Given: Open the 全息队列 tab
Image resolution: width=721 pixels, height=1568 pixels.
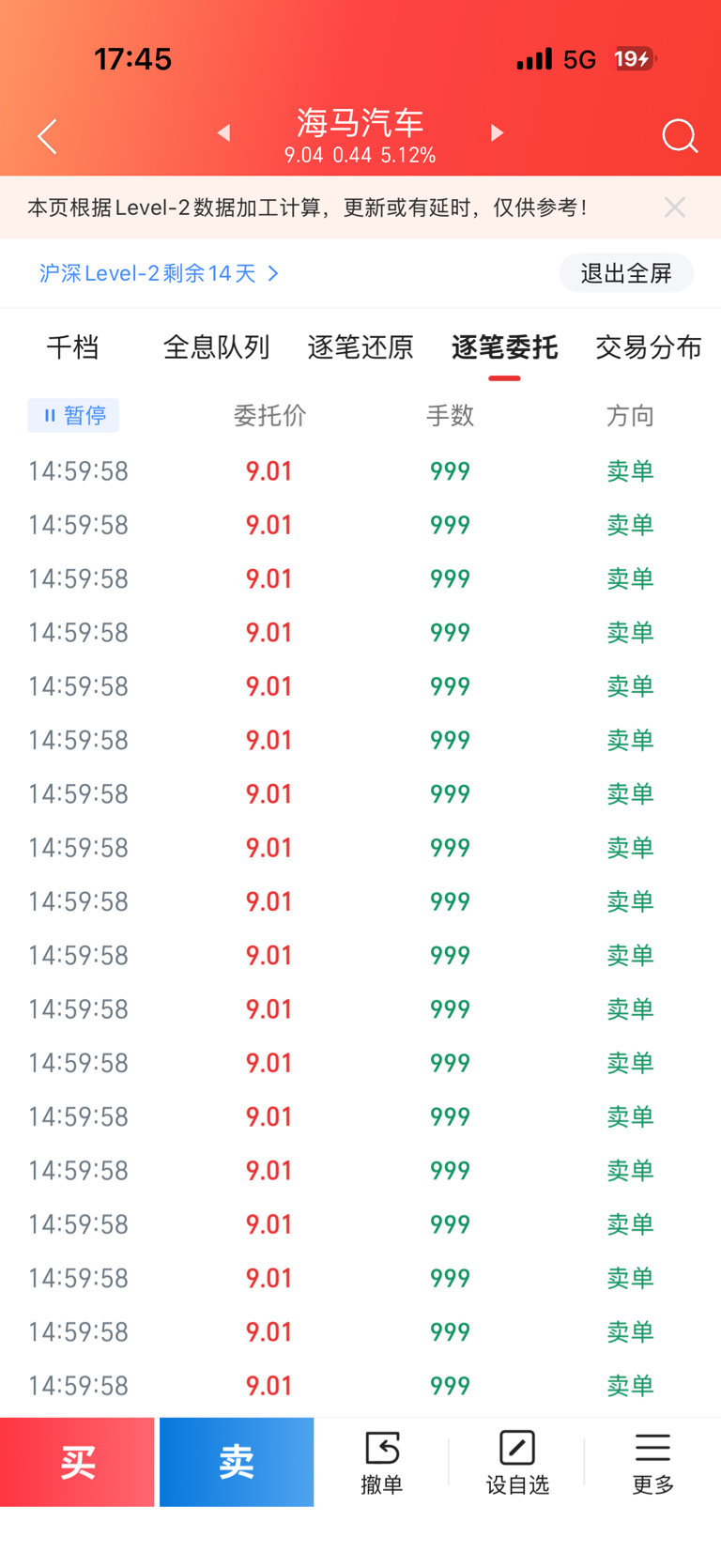Looking at the screenshot, I should [216, 347].
